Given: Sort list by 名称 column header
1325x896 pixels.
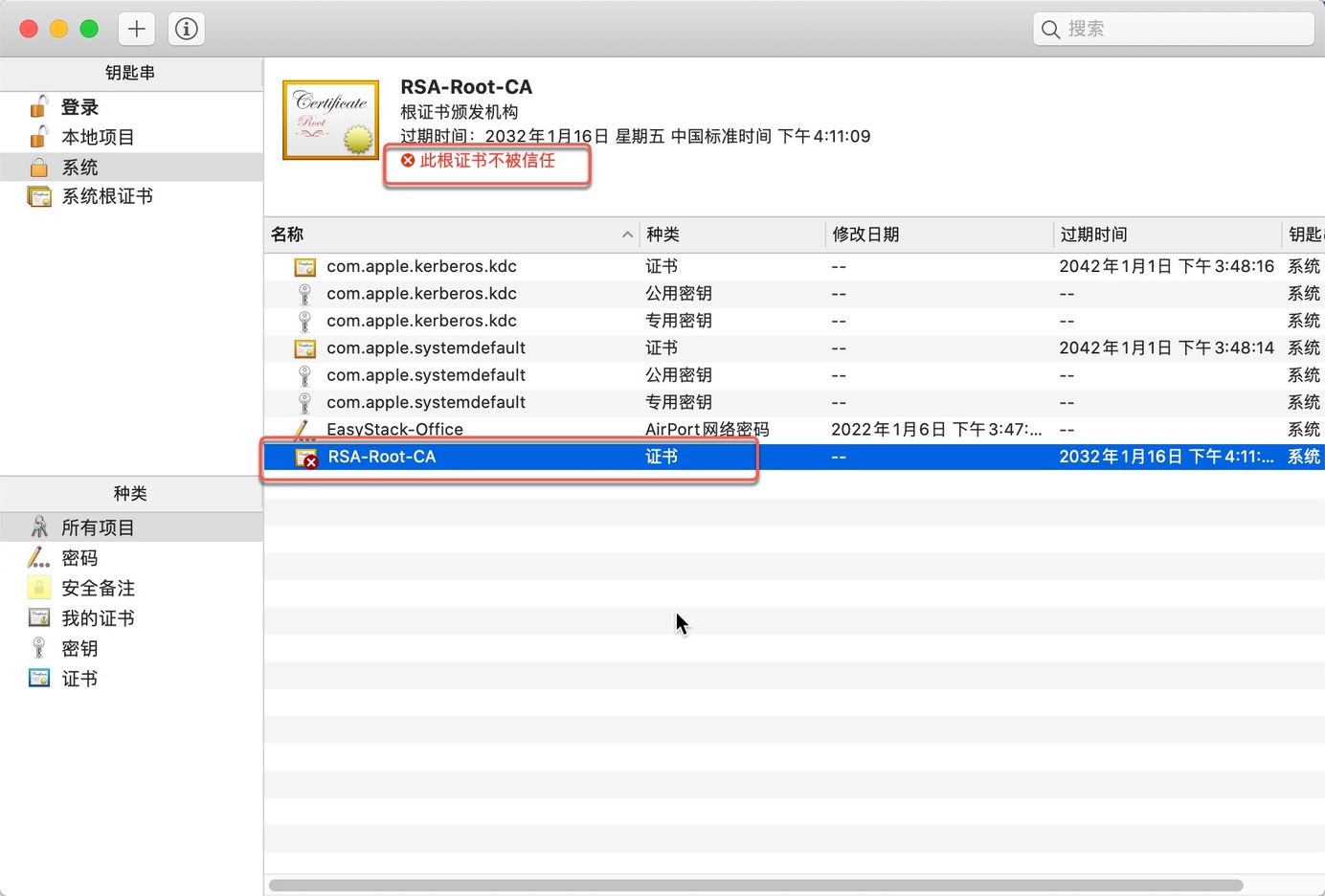Looking at the screenshot, I should click(287, 235).
